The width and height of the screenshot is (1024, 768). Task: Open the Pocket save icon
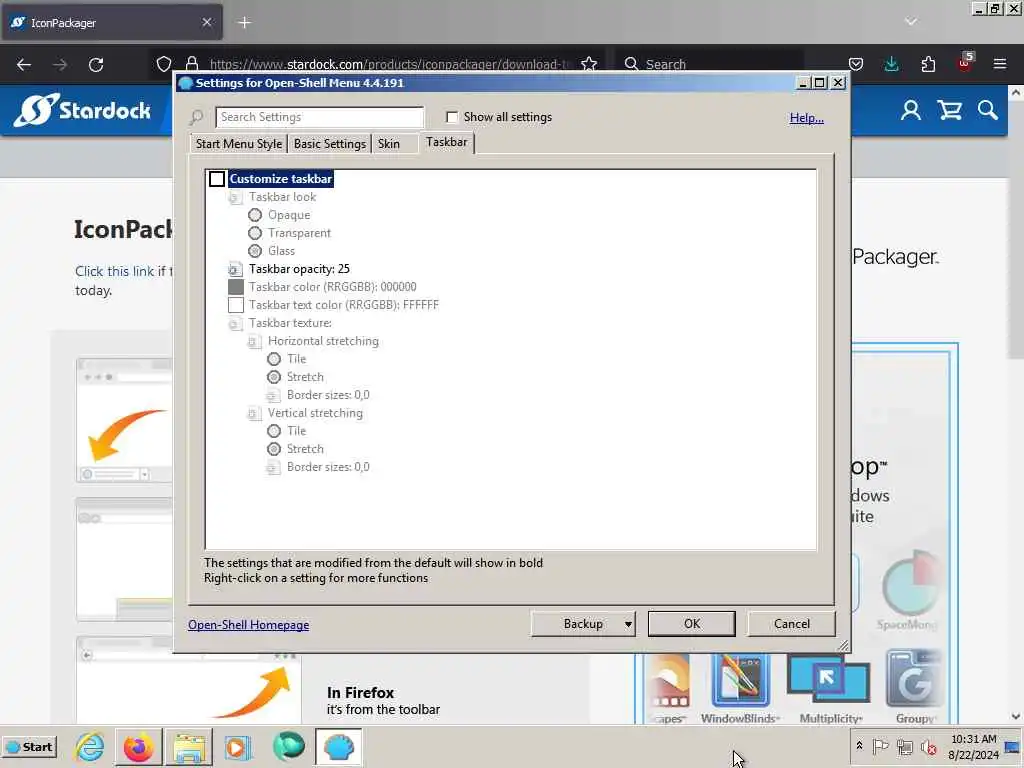tap(856, 64)
